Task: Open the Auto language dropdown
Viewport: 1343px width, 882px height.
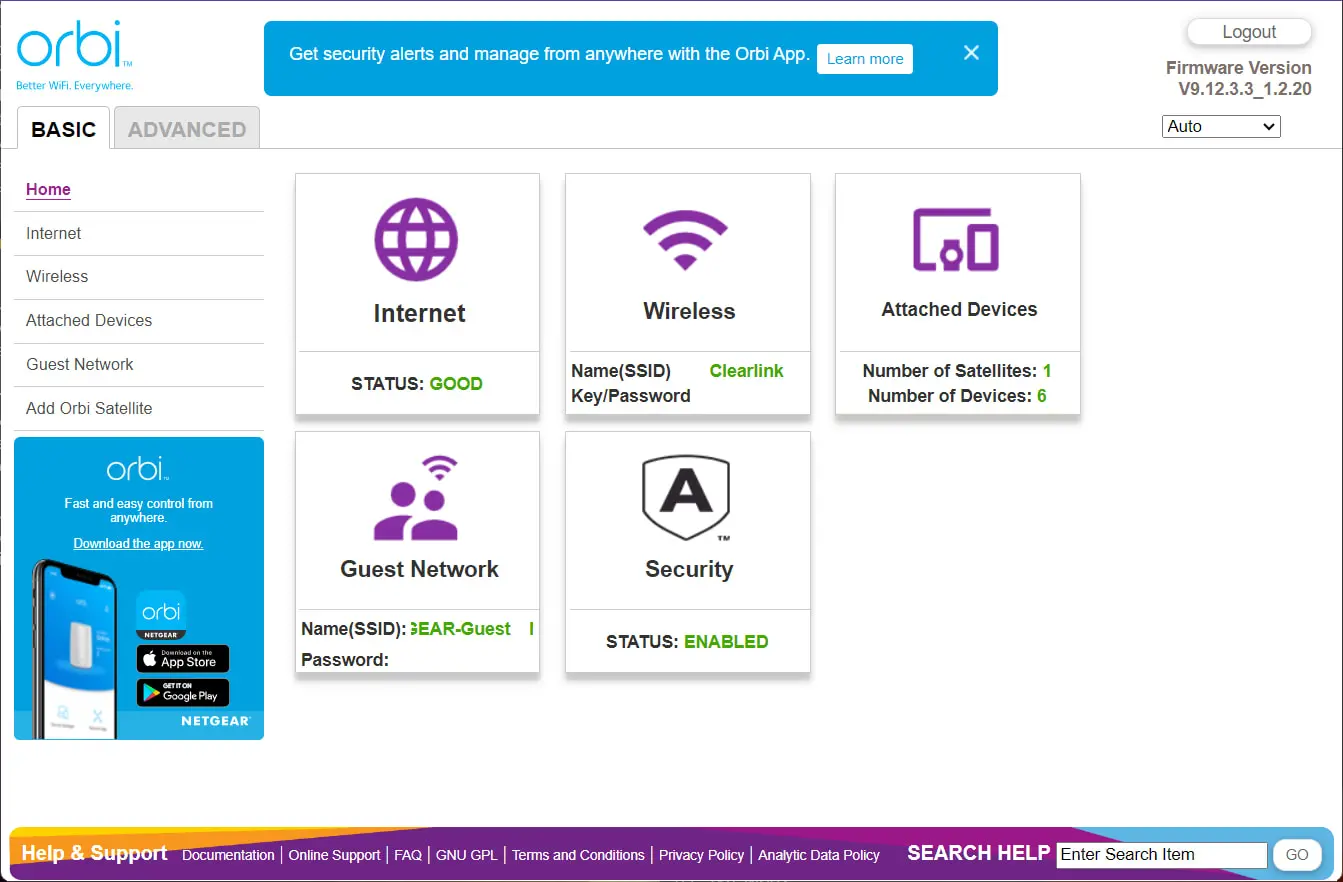Action: click(x=1221, y=126)
